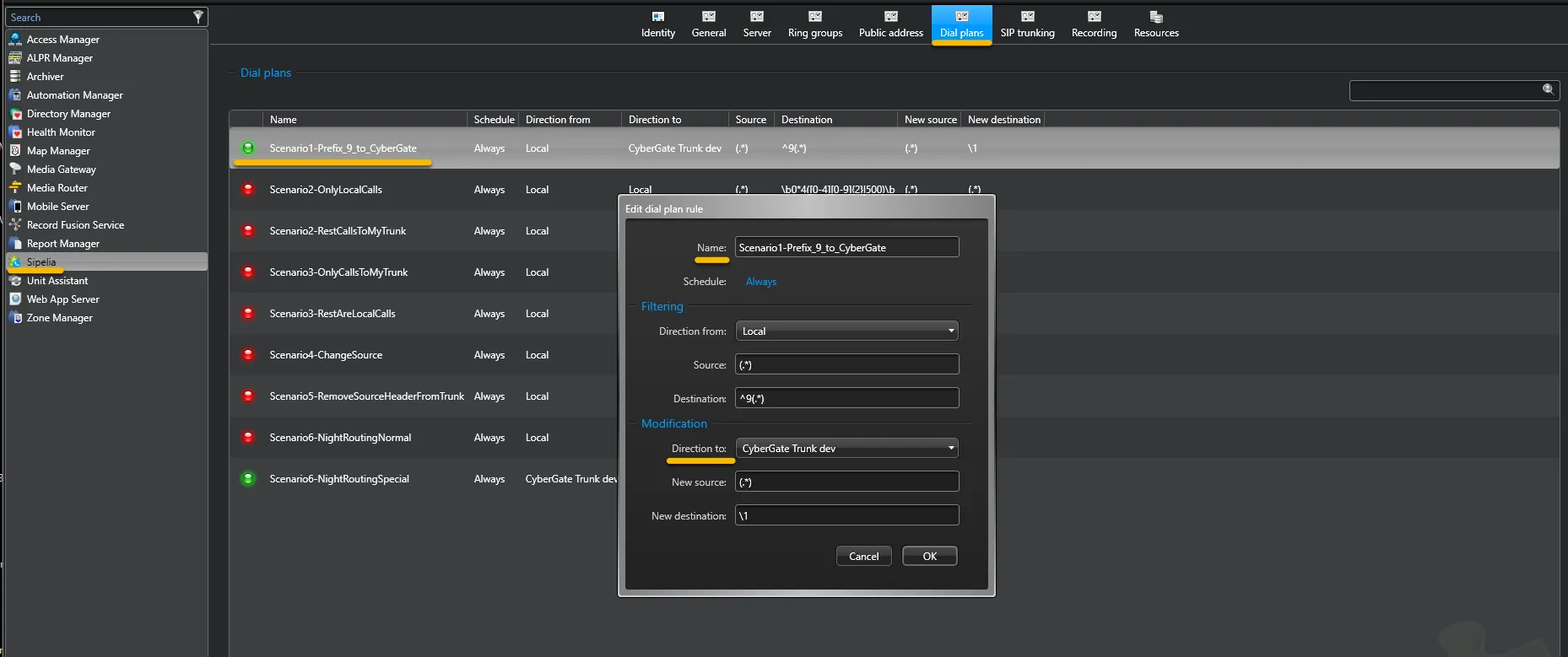Image resolution: width=1568 pixels, height=657 pixels.
Task: Toggle the status light of Scenario1-Prefix_9_to_CyberGate
Action: 248,148
